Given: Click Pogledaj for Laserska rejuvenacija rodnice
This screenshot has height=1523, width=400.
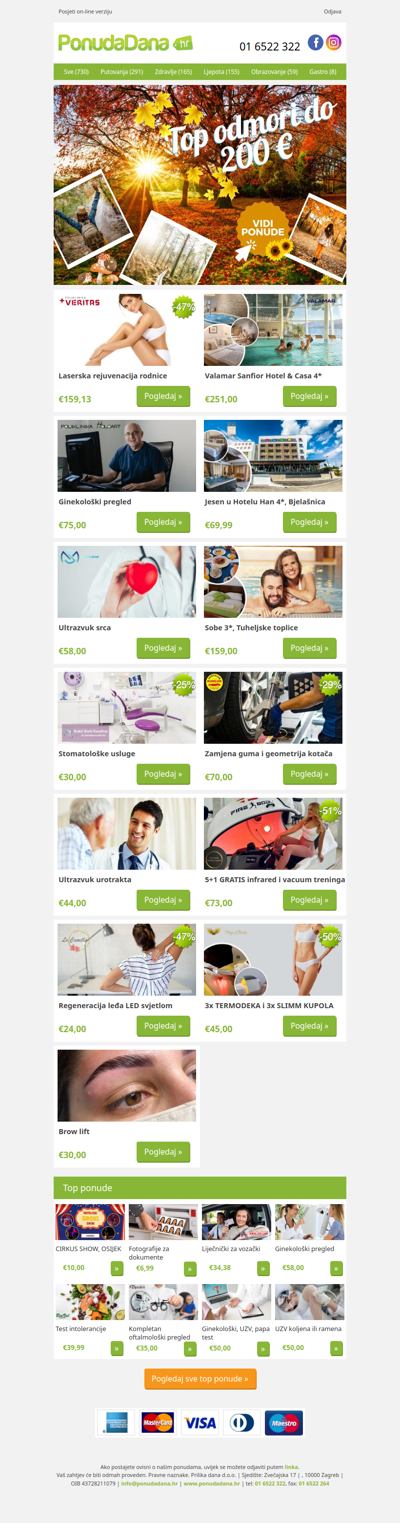Looking at the screenshot, I should pos(163,396).
